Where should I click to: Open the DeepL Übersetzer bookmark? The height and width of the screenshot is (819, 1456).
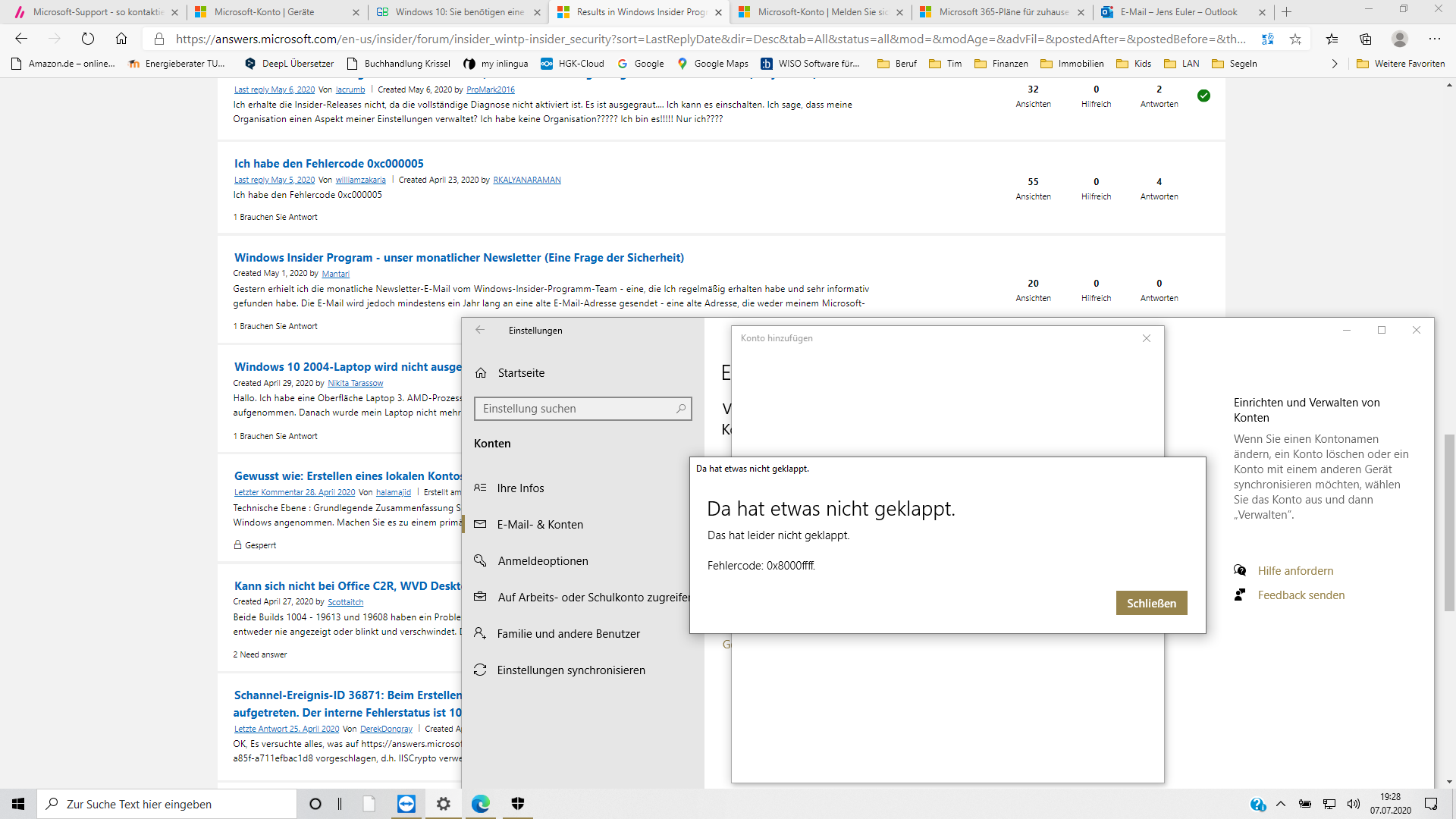[289, 64]
